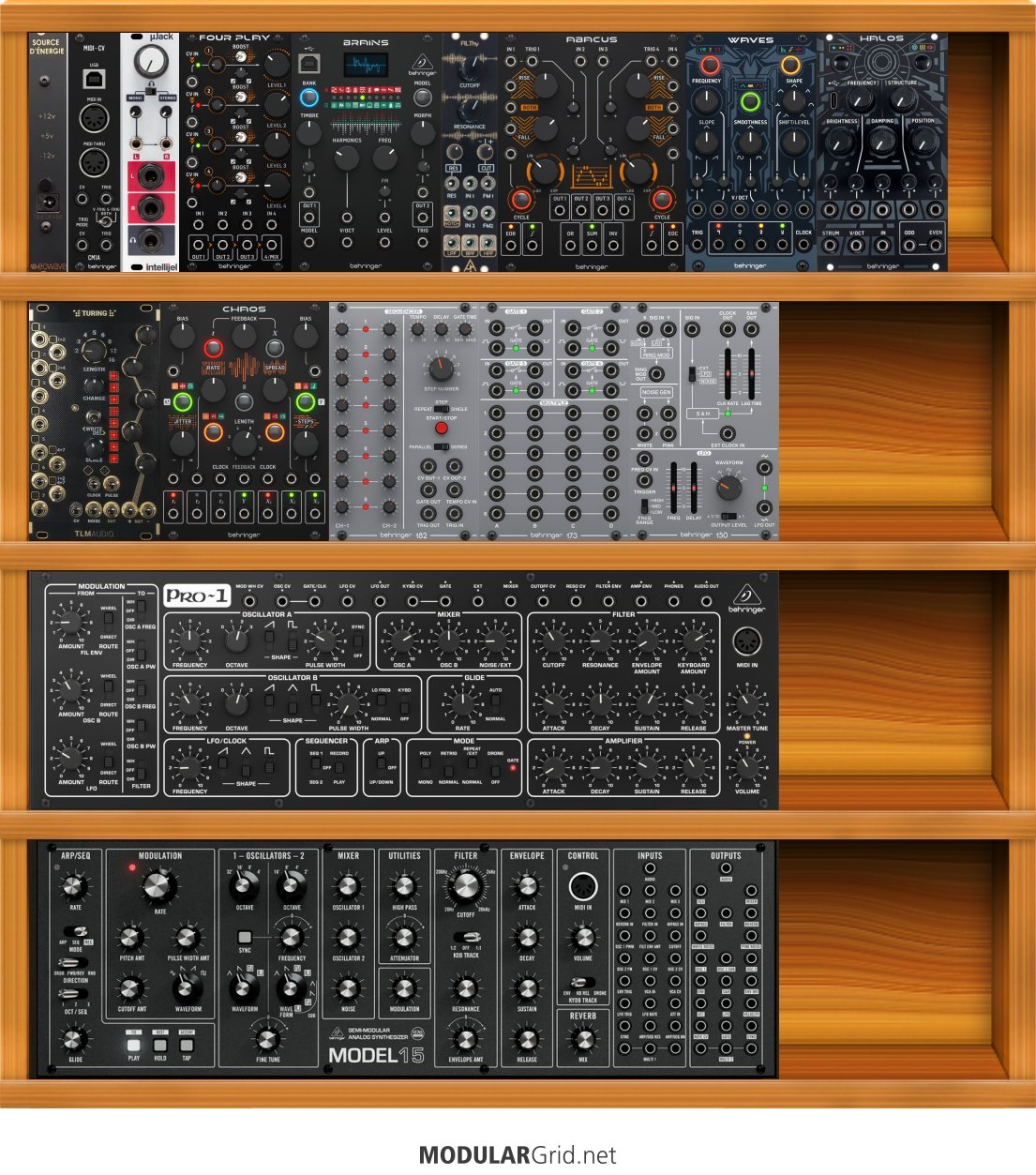Click the LAG TIME slider on module 150
Screen dimensions: 1036x1175
point(751,375)
